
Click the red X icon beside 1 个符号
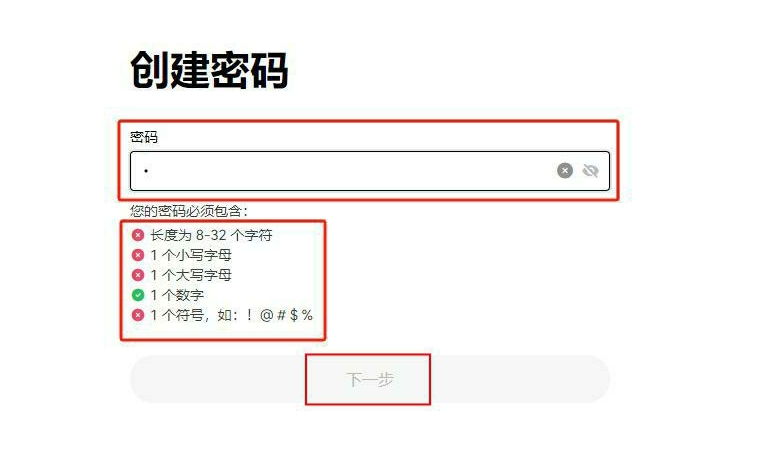[x=138, y=315]
